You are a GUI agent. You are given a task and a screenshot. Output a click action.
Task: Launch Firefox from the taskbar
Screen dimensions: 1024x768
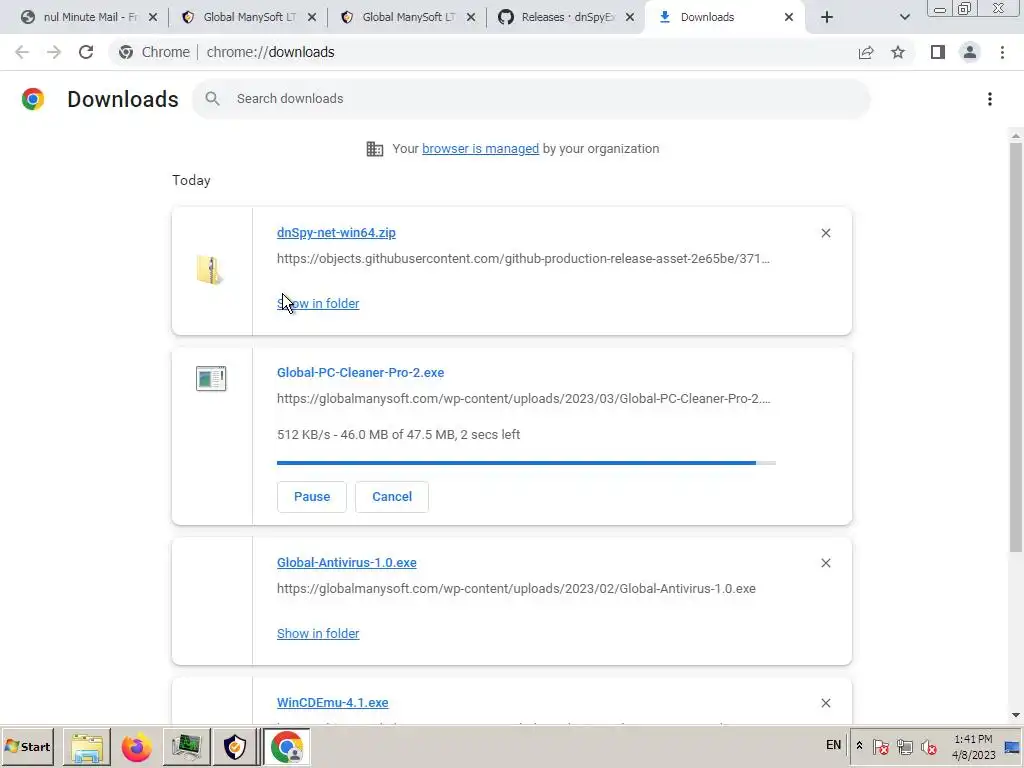click(136, 747)
